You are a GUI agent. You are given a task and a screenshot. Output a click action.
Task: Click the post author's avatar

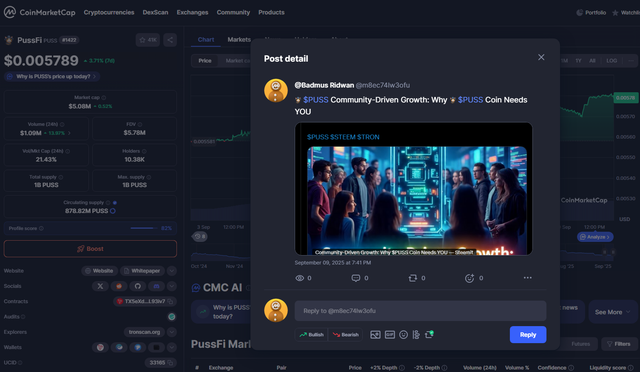coord(276,90)
